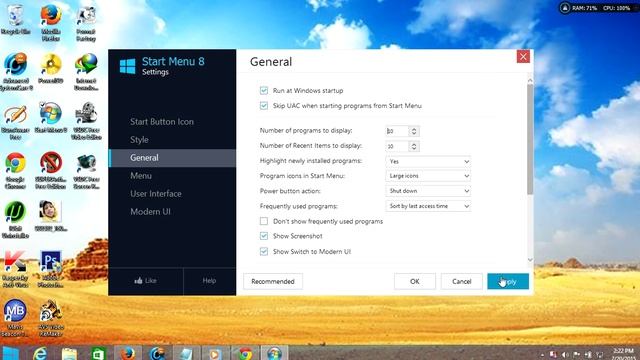Open the Start Menu 8 desktop shortcut
The width and height of the screenshot is (640, 360).
tap(51, 118)
